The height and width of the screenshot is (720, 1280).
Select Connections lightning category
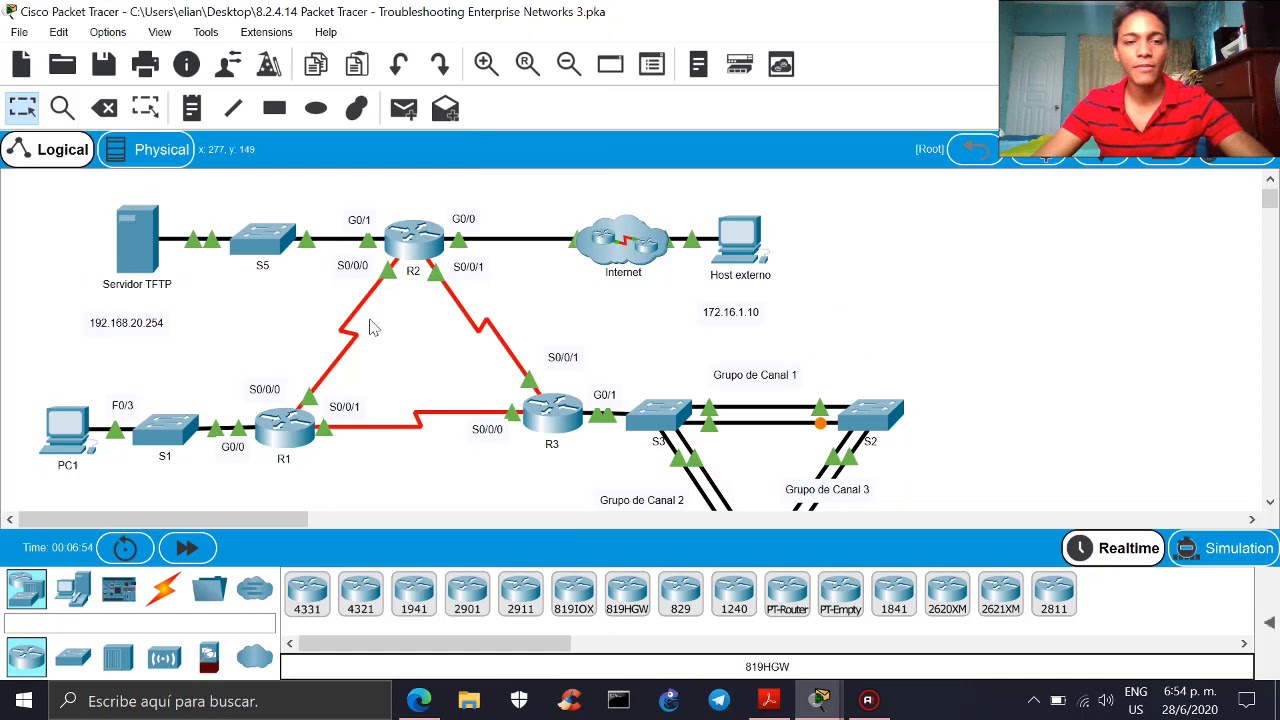point(164,589)
